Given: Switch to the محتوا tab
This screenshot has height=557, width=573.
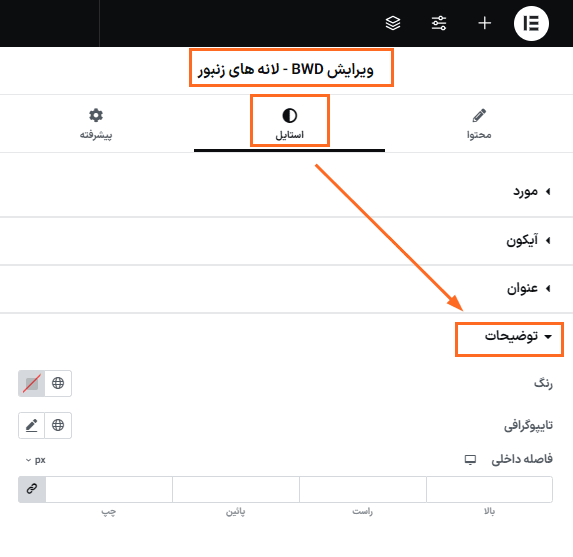Looking at the screenshot, I should coord(479,124).
